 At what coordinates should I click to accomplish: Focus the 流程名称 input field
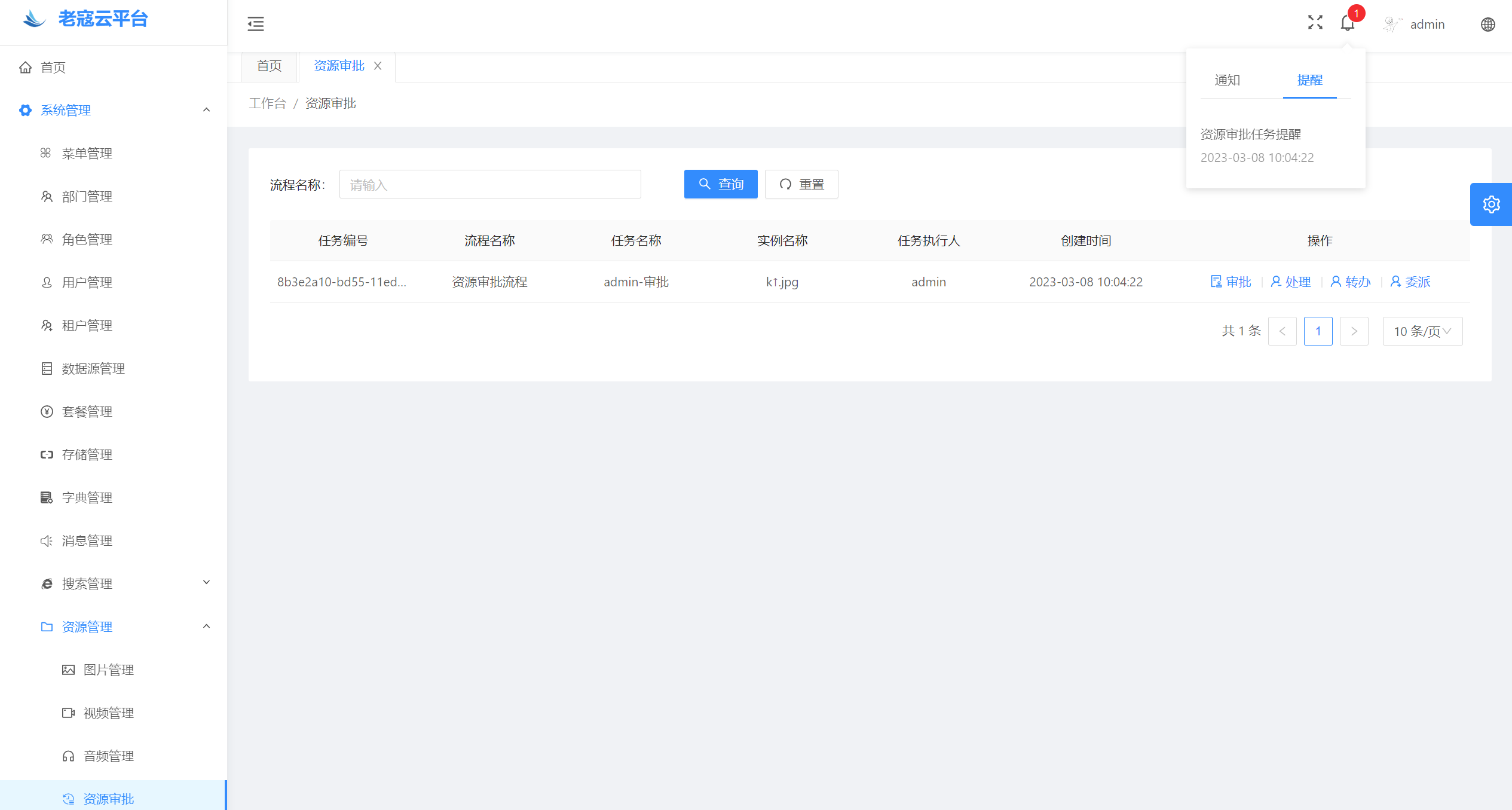[490, 185]
